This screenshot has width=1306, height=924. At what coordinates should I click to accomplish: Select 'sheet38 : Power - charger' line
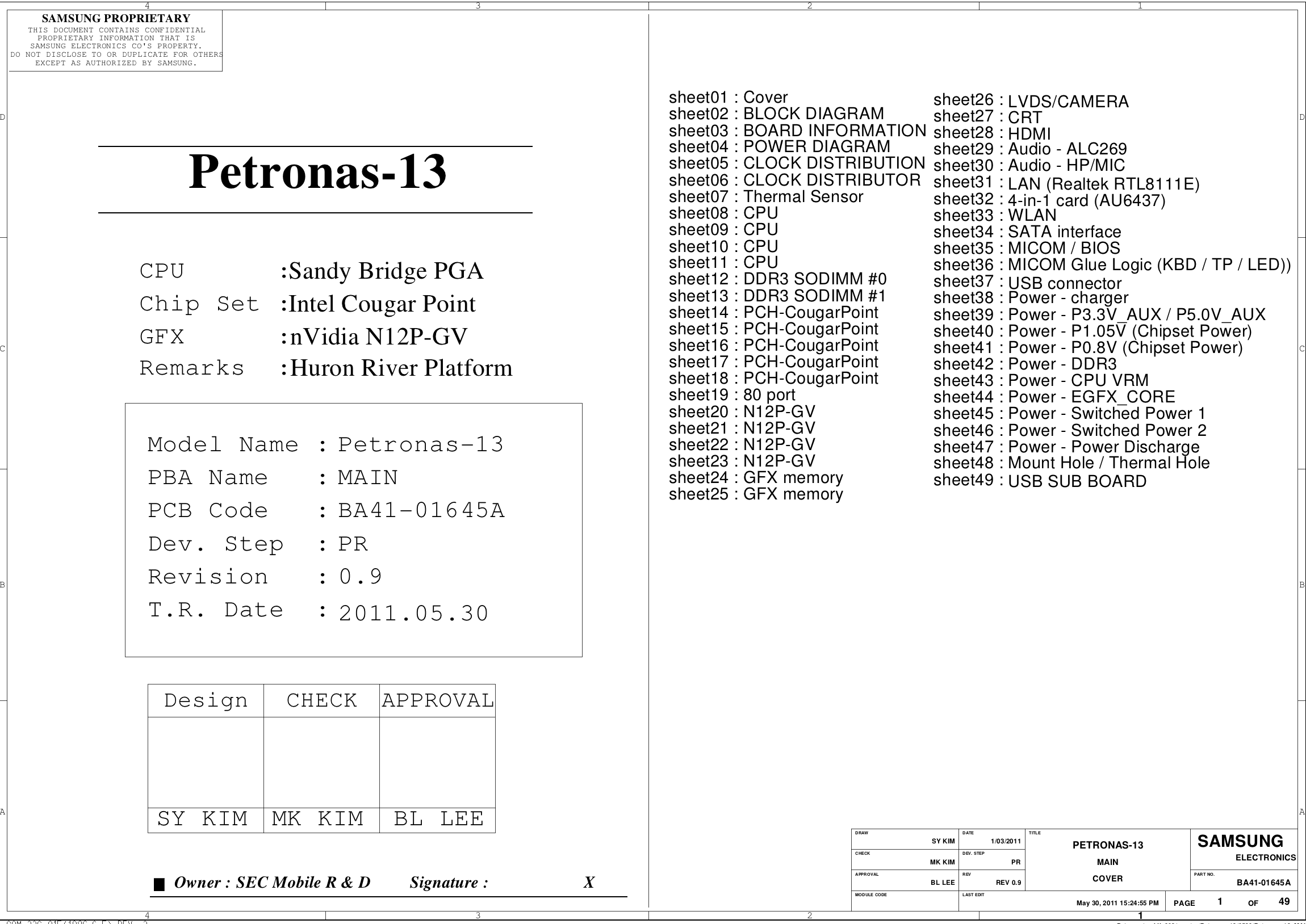(x=1031, y=297)
